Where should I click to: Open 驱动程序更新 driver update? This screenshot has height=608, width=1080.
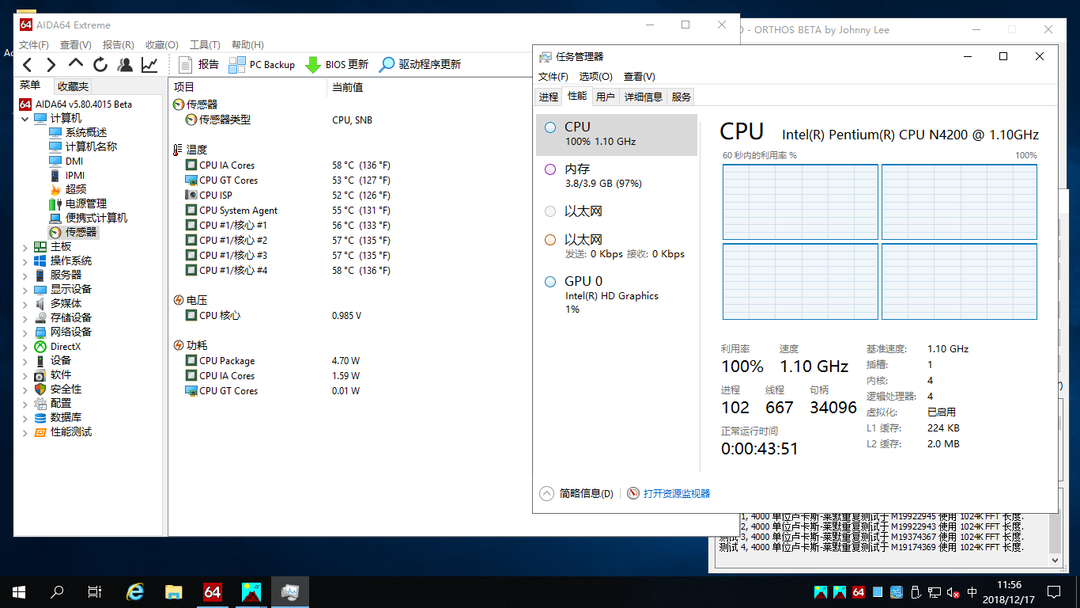click(420, 65)
